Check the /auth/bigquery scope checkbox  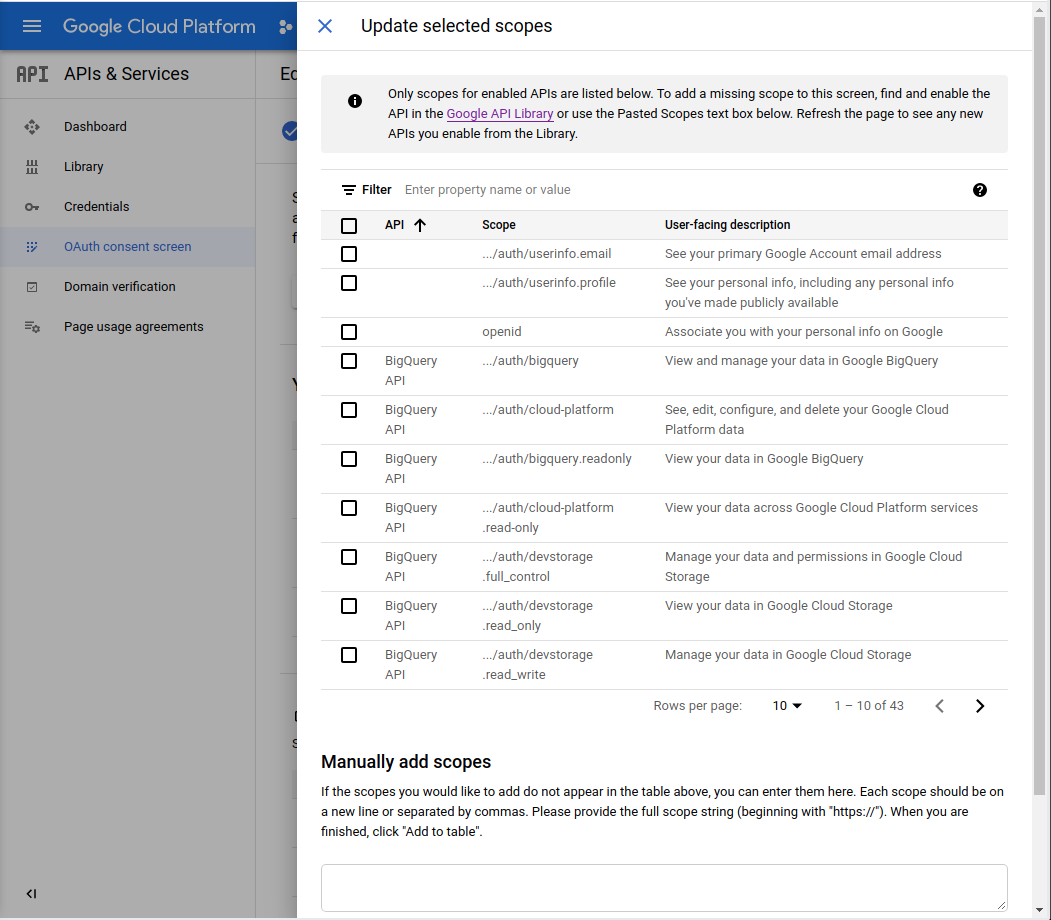(349, 360)
